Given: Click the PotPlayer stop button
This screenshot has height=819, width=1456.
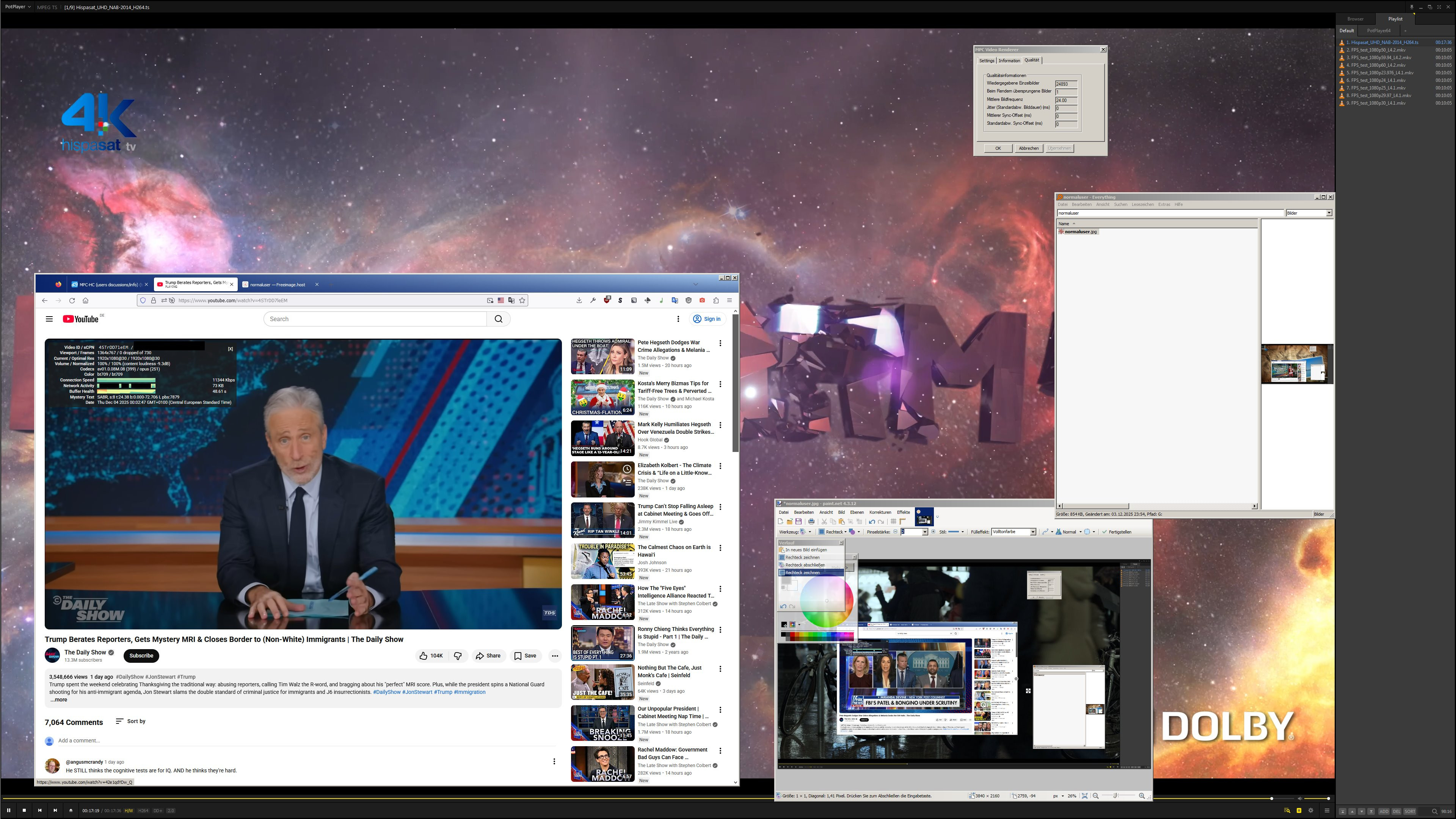Looking at the screenshot, I should (24, 811).
